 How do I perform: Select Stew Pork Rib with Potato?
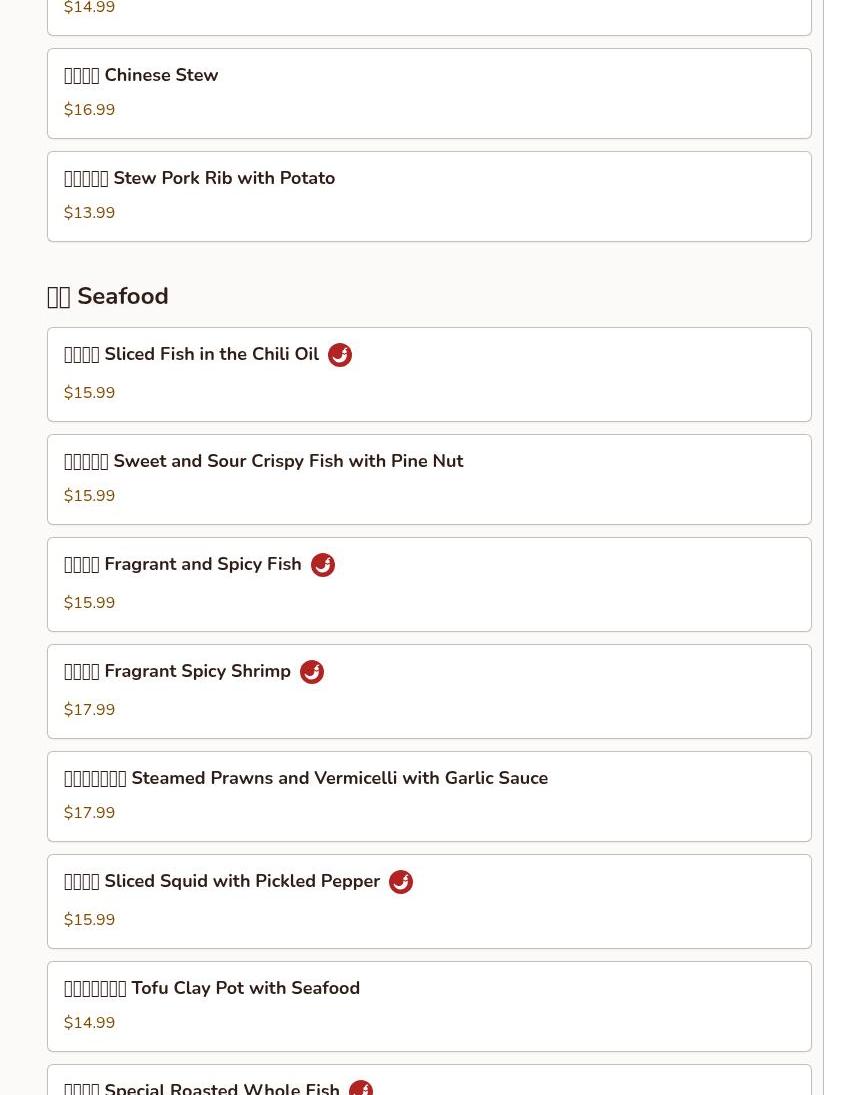(200, 178)
